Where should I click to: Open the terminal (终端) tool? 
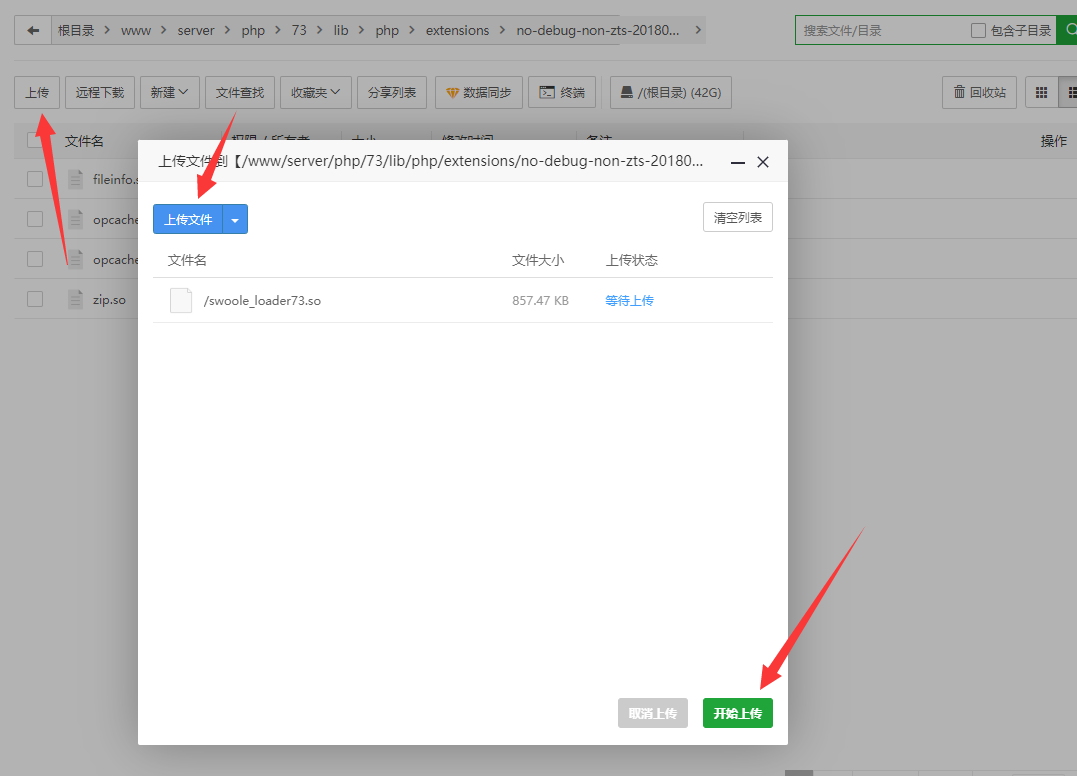(x=562, y=92)
